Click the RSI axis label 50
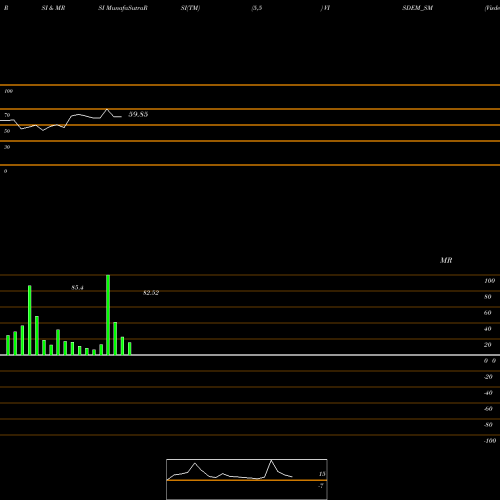 click(7, 131)
